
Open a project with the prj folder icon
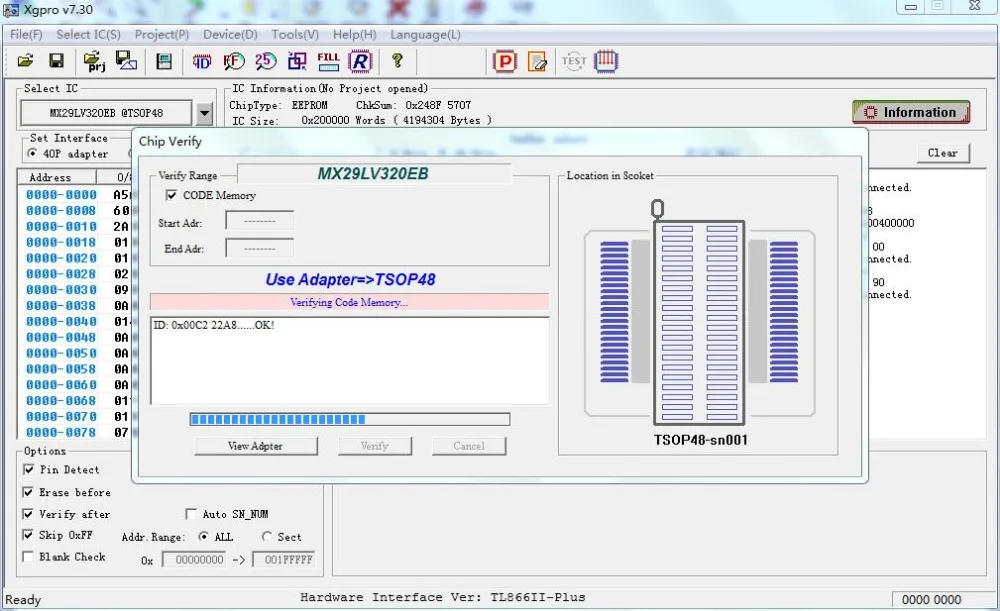pyautogui.click(x=94, y=61)
